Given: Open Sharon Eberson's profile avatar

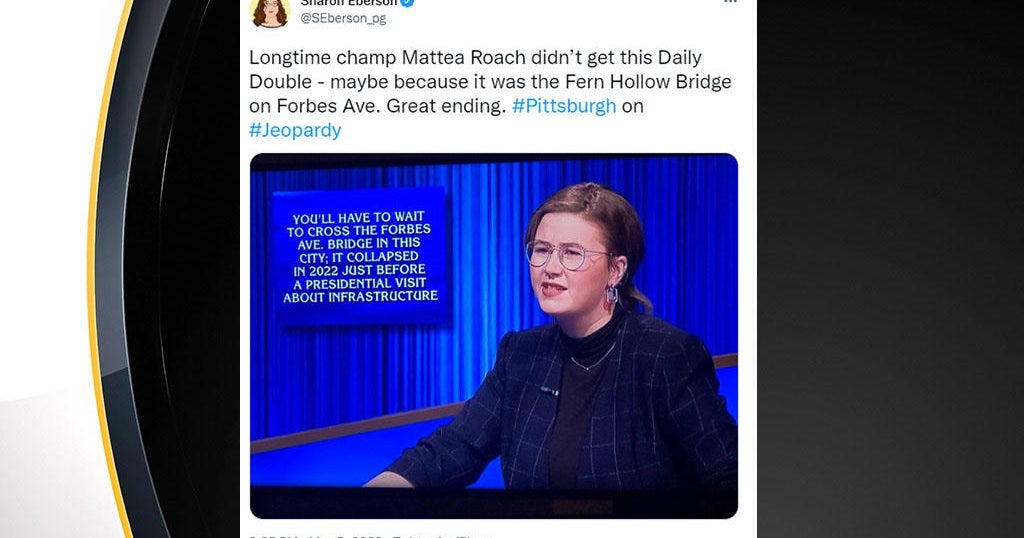Looking at the screenshot, I should [269, 12].
